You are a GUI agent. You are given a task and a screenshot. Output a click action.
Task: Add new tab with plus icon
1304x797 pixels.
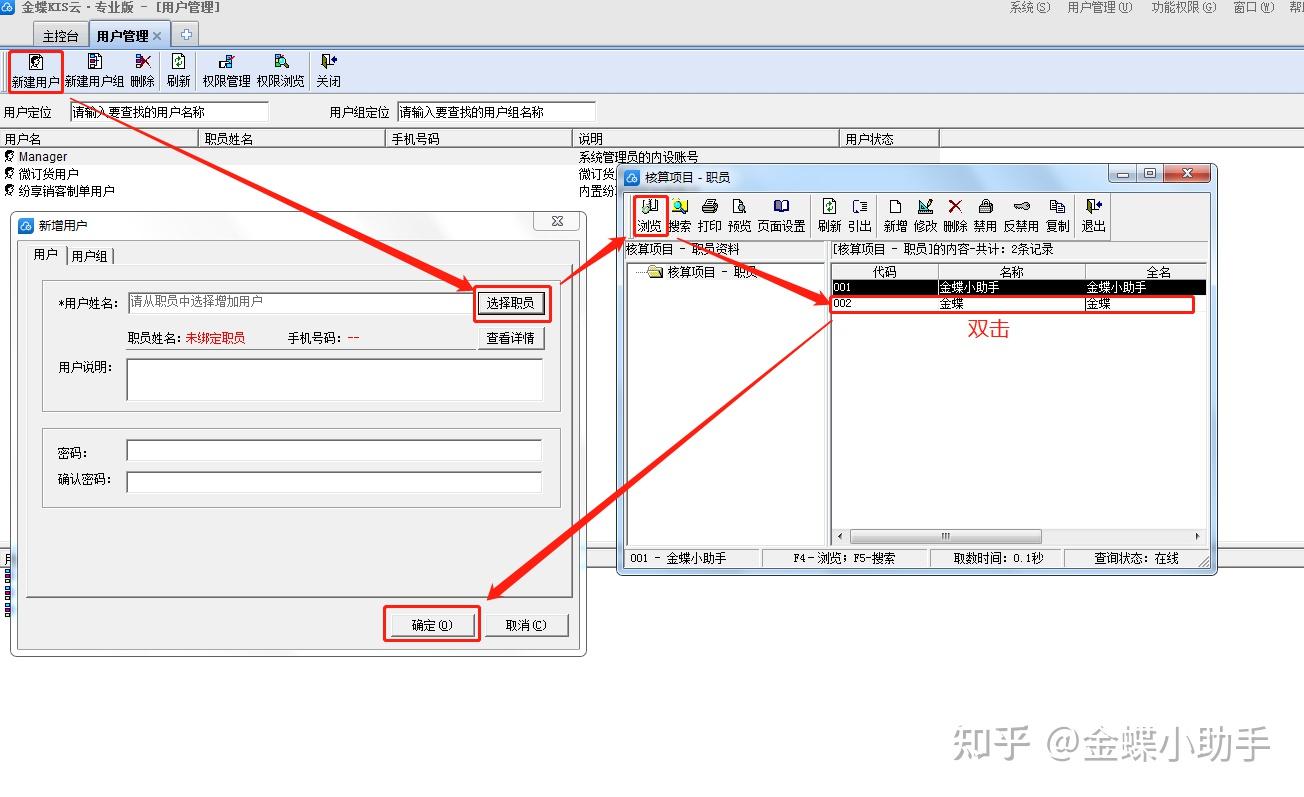click(x=186, y=35)
